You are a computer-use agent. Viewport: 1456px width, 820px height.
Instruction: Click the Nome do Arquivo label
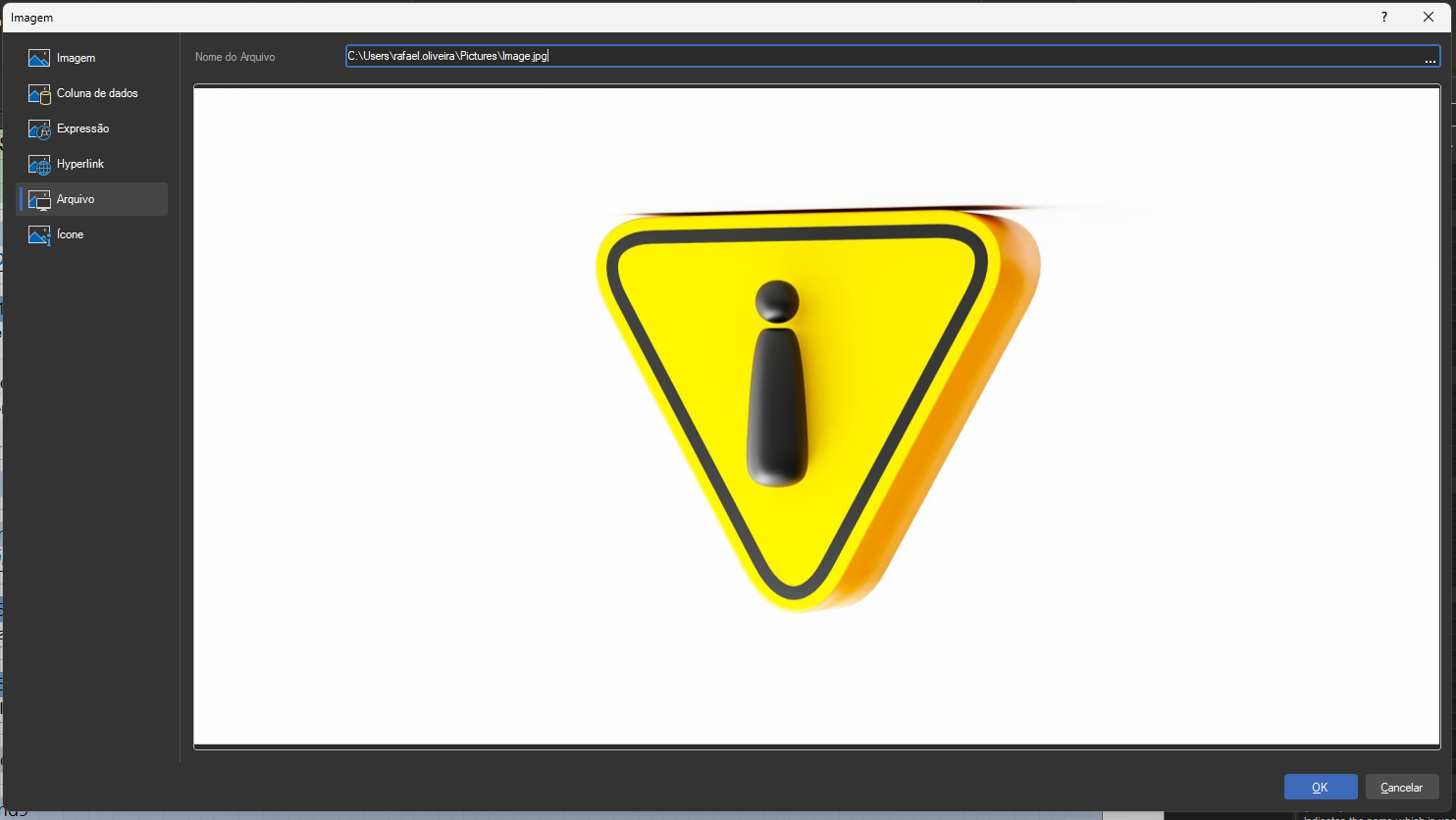(x=235, y=57)
